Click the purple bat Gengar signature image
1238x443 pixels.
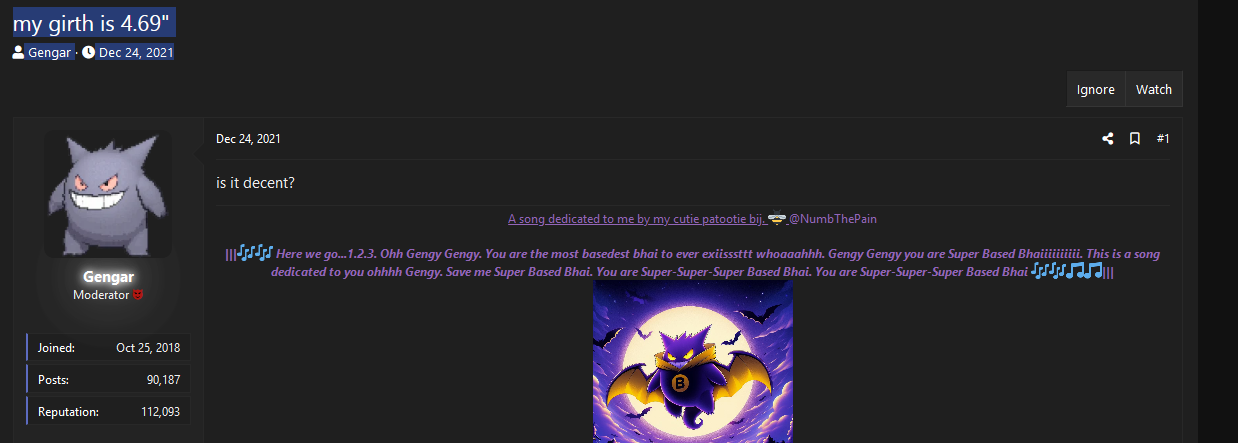coord(693,361)
